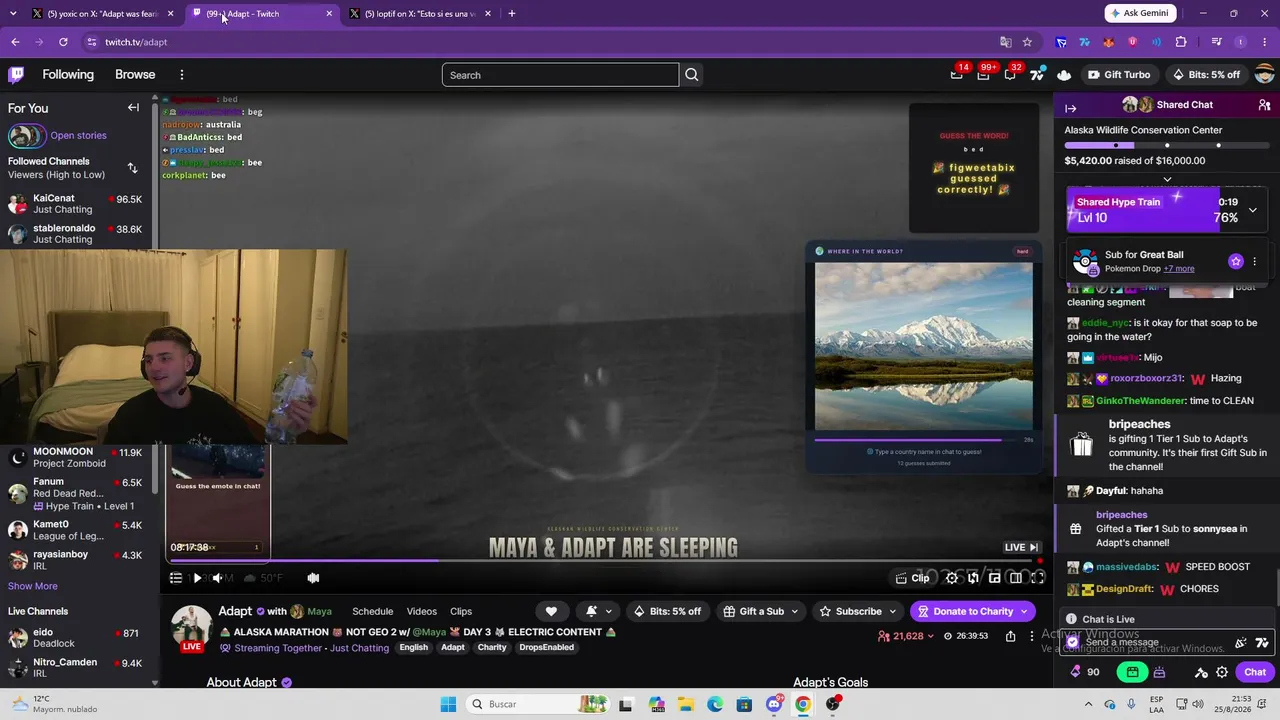Play the video stream
This screenshot has width=1280, height=720.
coord(197,578)
